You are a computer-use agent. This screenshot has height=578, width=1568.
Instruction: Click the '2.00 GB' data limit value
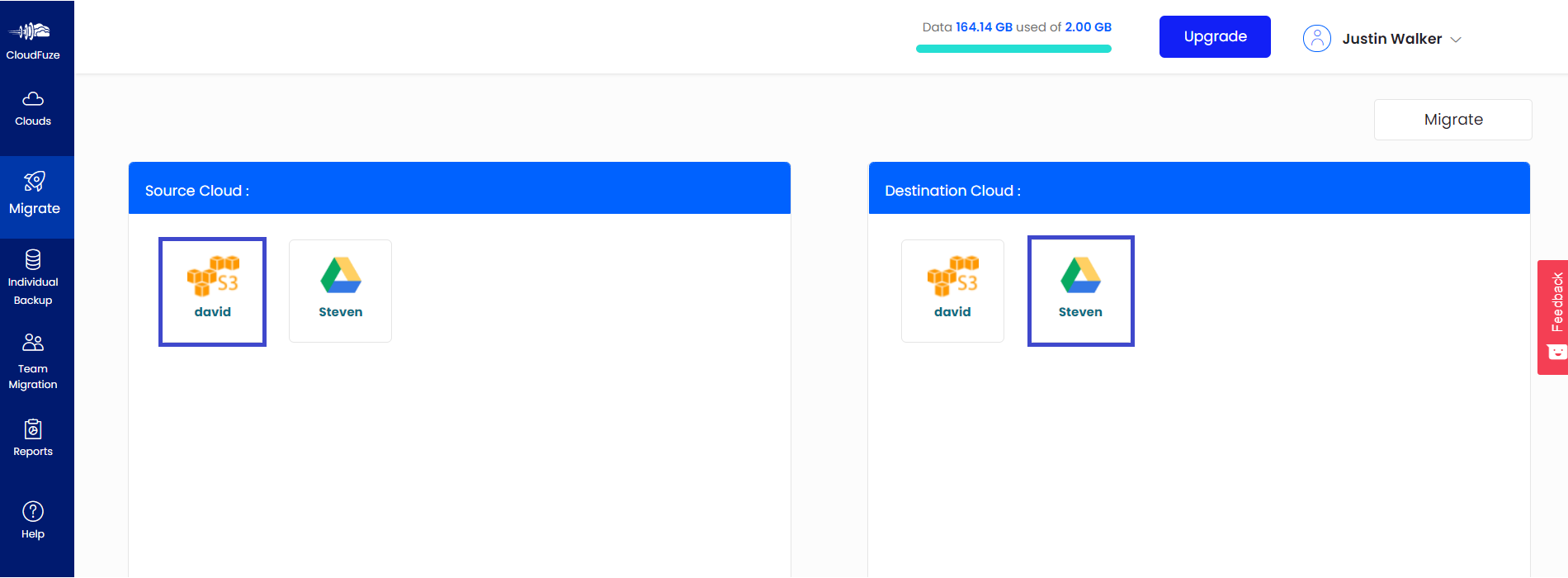point(1088,27)
